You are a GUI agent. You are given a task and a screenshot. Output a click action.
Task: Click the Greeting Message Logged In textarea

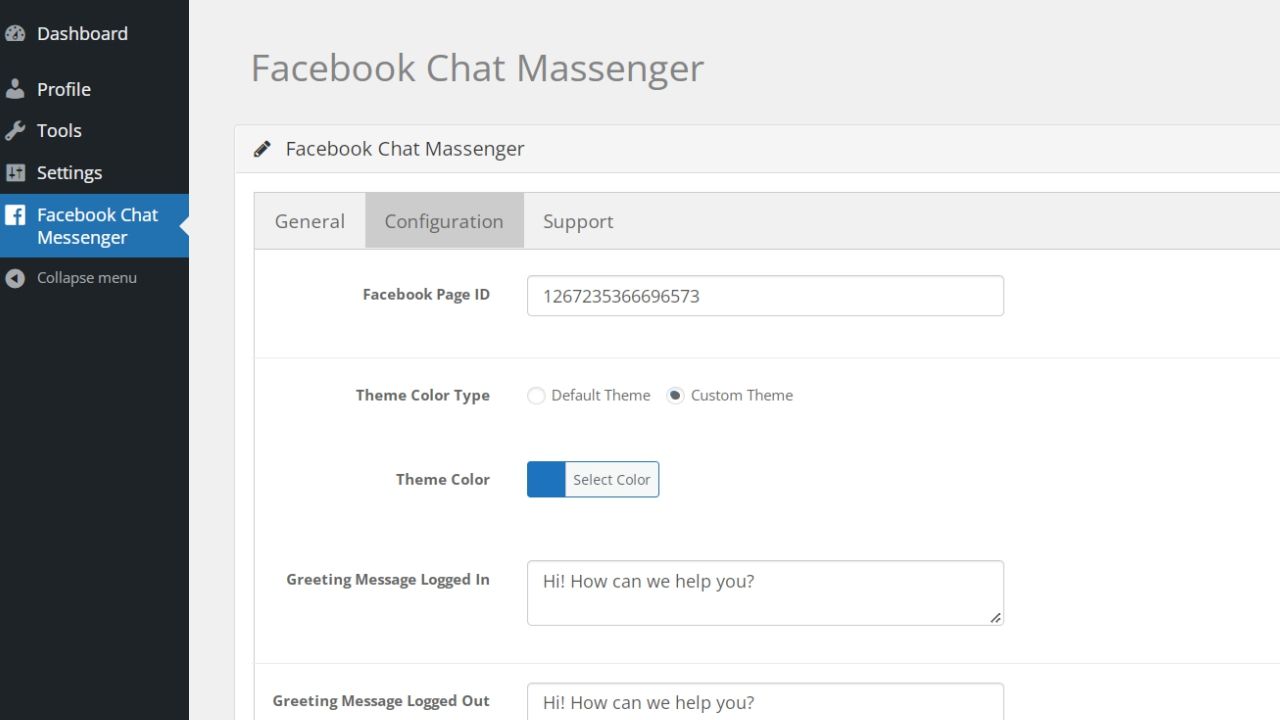[x=765, y=593]
